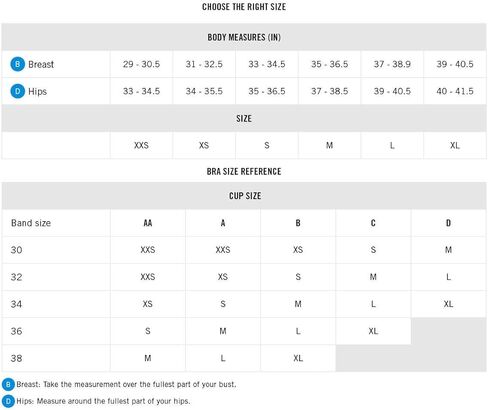Image resolution: width=488 pixels, height=410 pixels.
Task: Click the blue B icon beside Breast row
Action: [18, 64]
